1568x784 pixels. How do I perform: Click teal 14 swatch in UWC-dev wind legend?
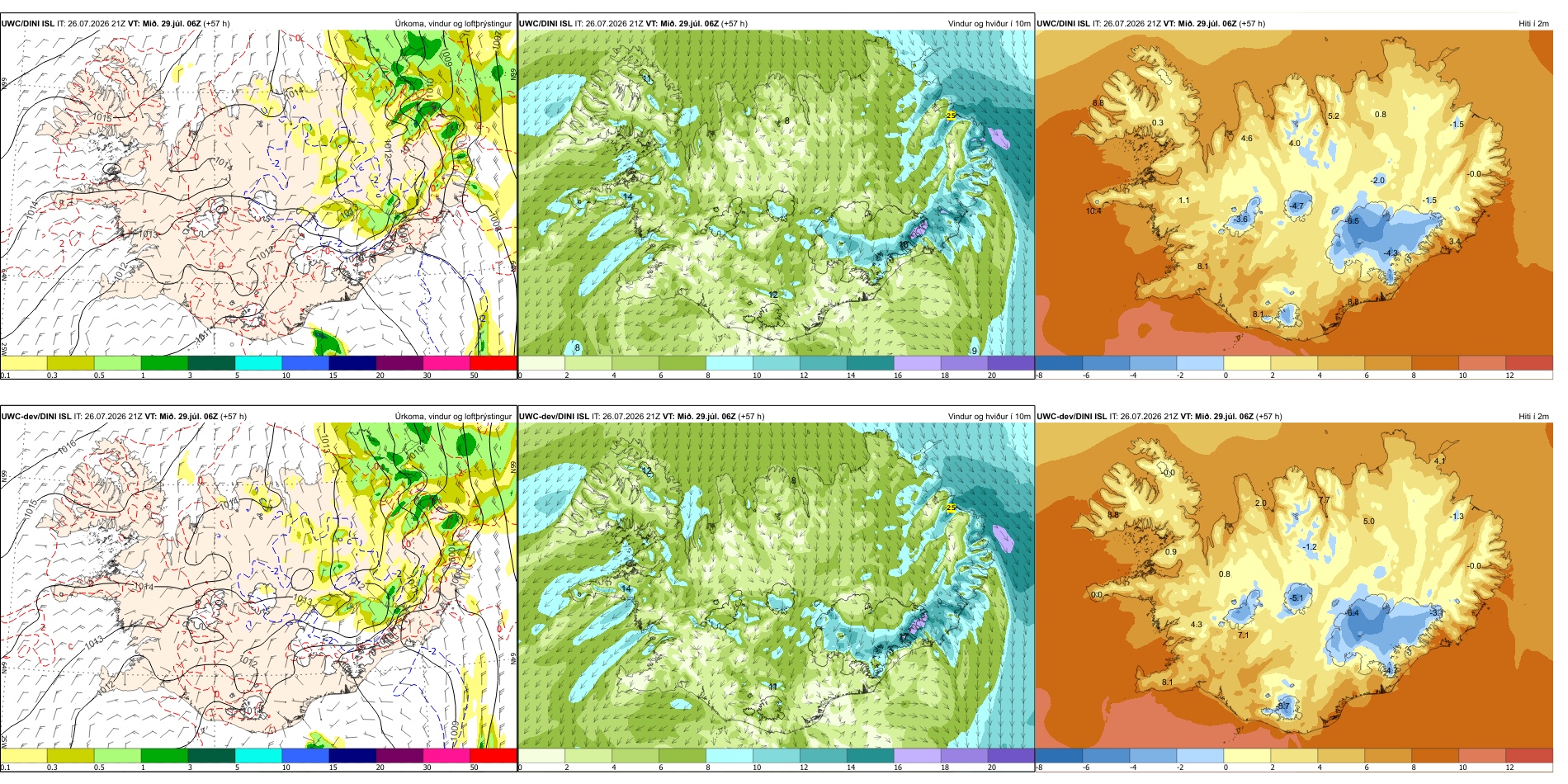pyautogui.click(x=870, y=755)
